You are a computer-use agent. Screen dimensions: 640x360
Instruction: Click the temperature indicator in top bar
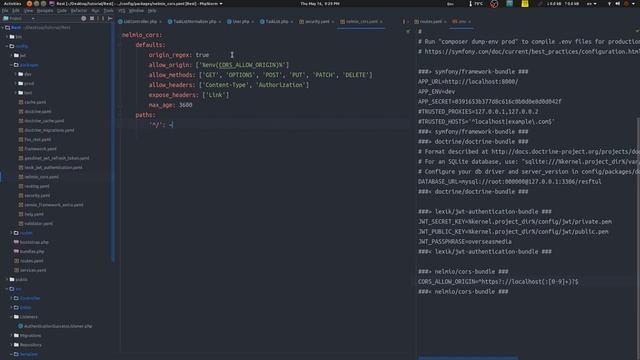pyautogui.click(x=476, y=4)
